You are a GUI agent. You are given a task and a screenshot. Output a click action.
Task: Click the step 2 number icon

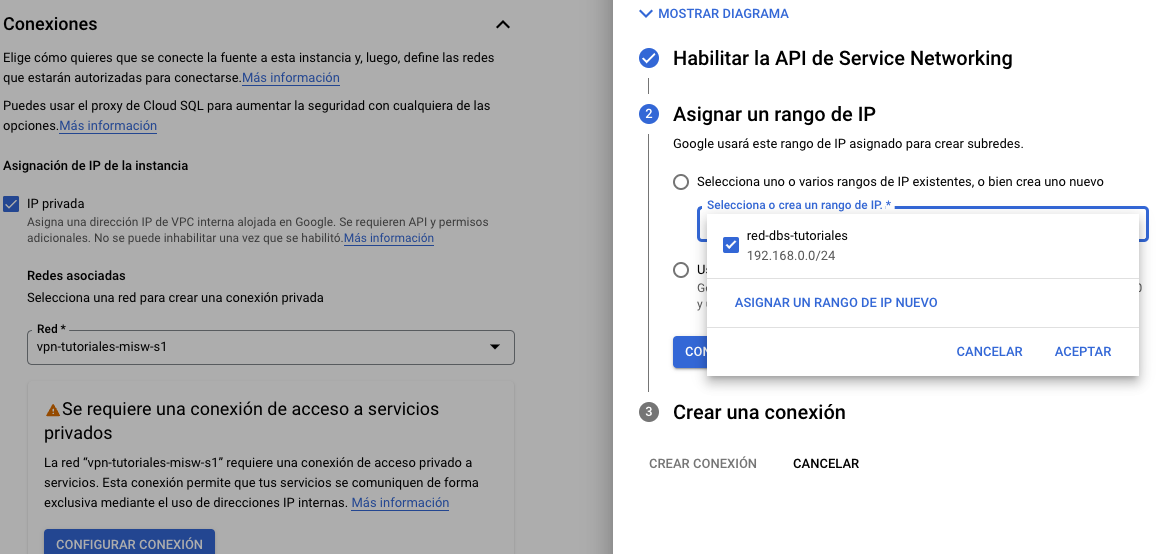649,114
